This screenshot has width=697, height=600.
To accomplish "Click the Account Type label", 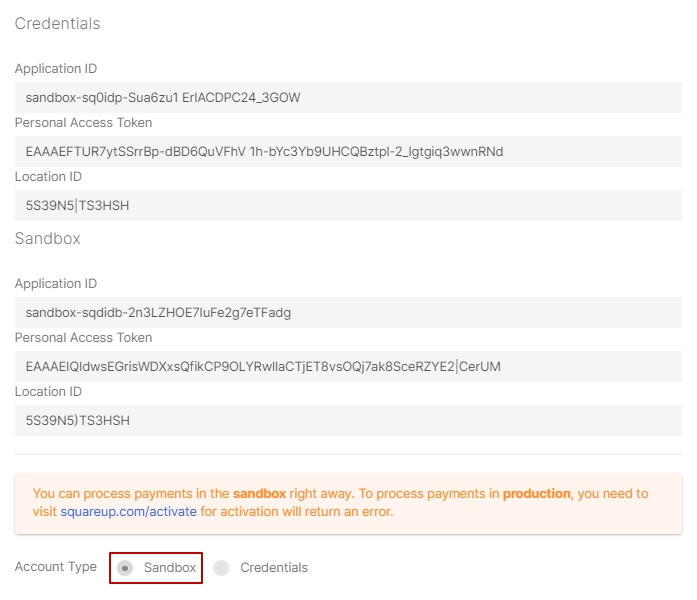I will pyautogui.click(x=56, y=567).
